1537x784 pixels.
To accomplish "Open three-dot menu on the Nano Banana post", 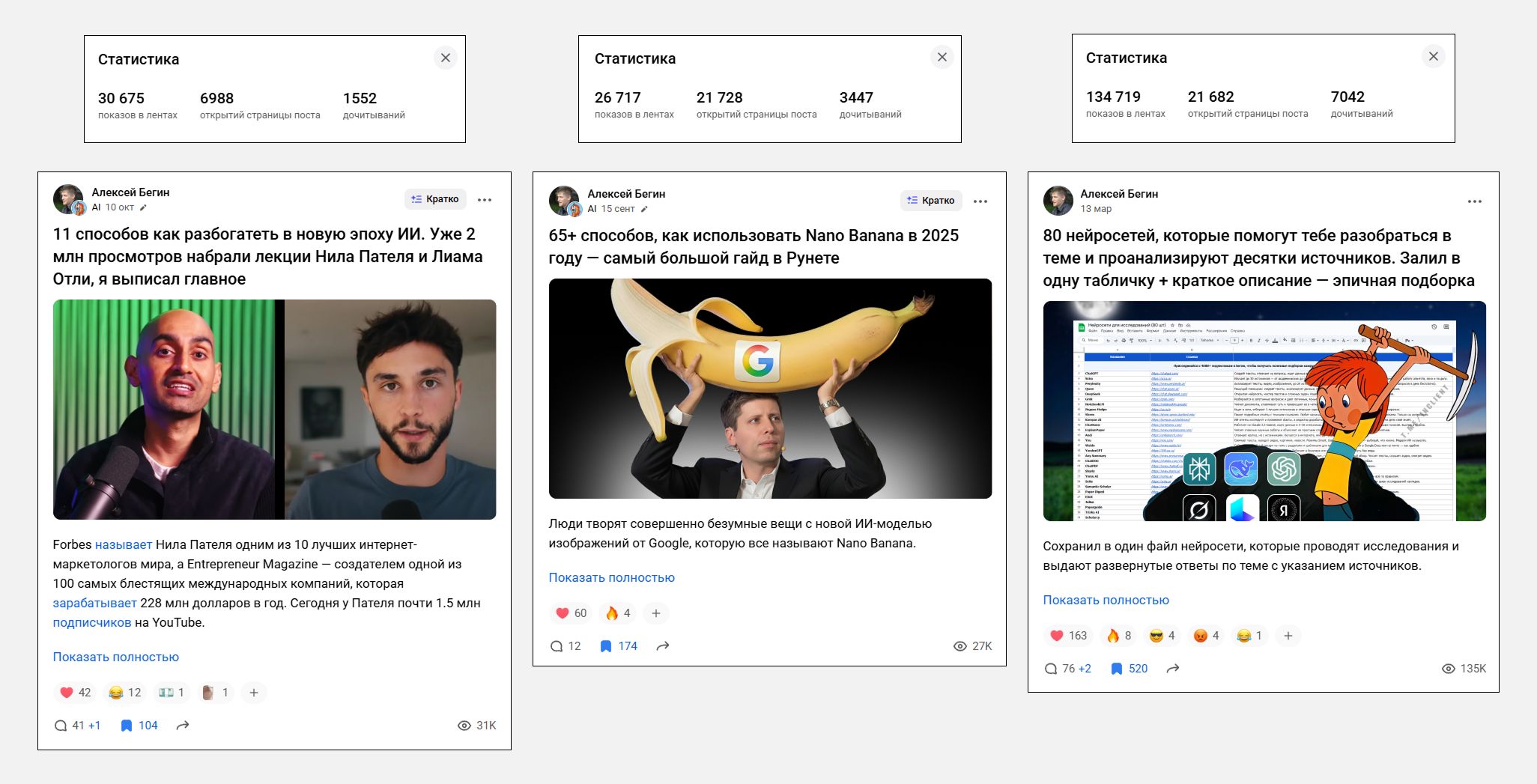I will 980,201.
